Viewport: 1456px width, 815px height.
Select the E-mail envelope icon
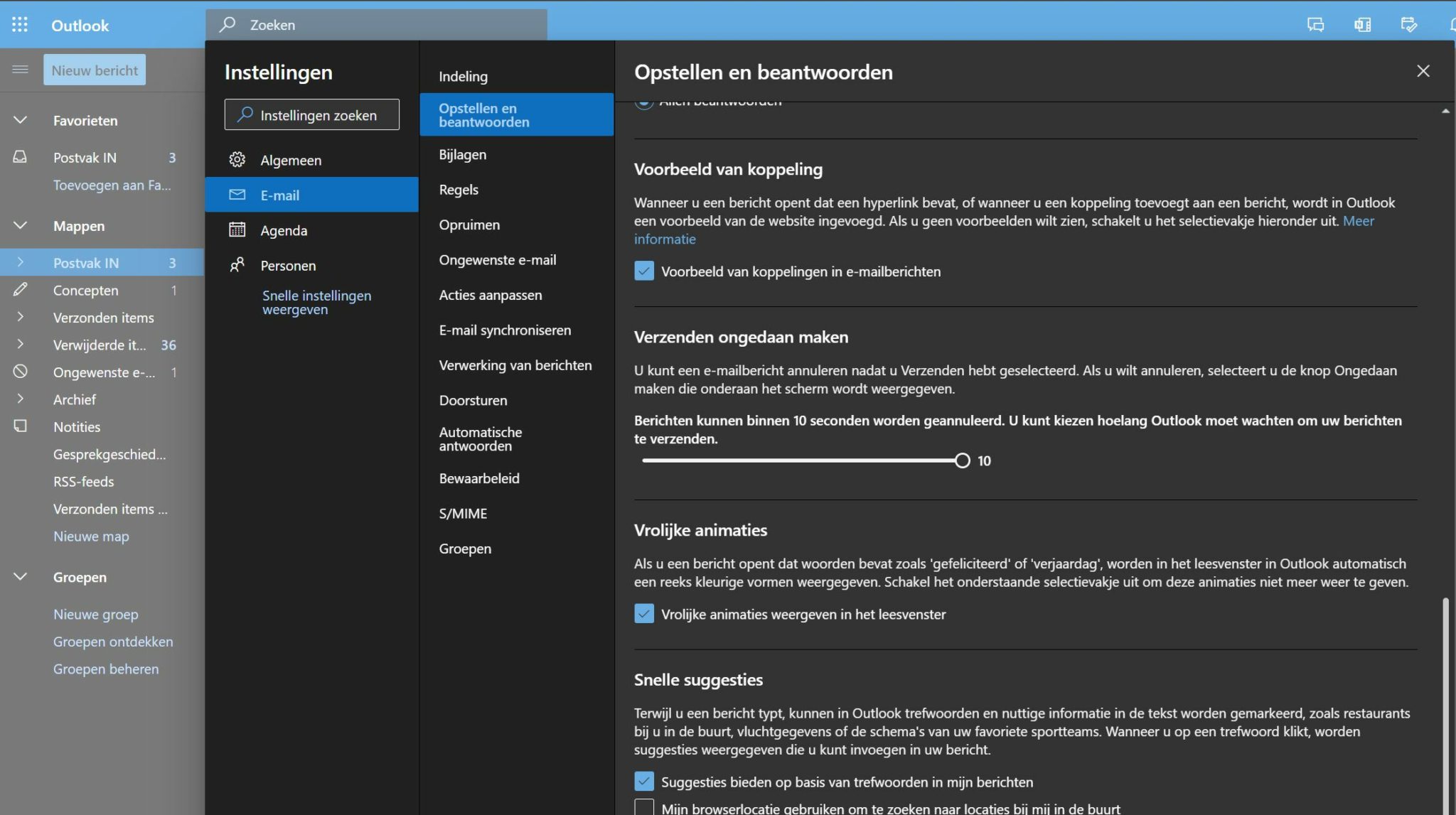point(238,194)
